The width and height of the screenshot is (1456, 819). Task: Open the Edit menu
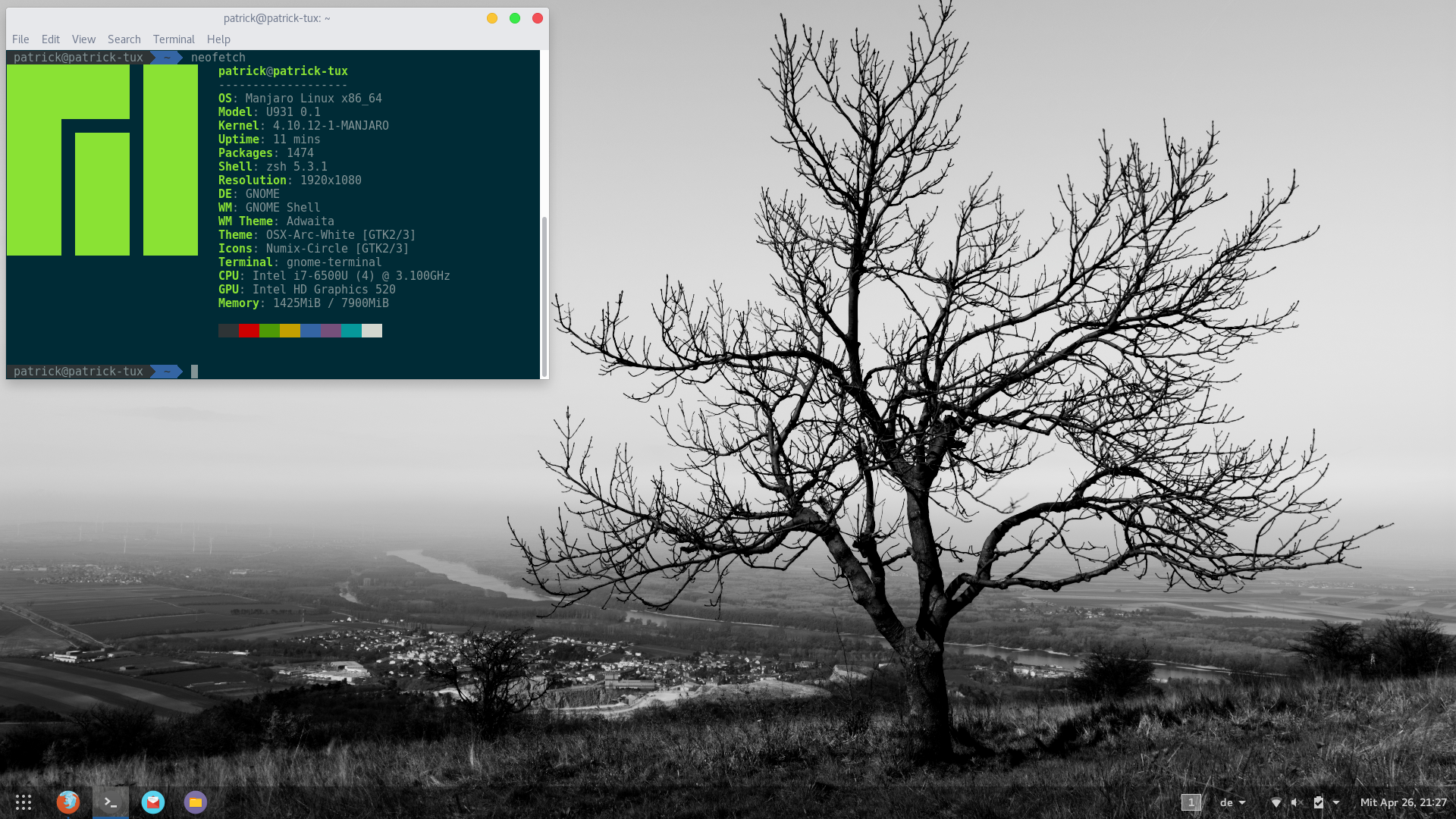pos(51,39)
